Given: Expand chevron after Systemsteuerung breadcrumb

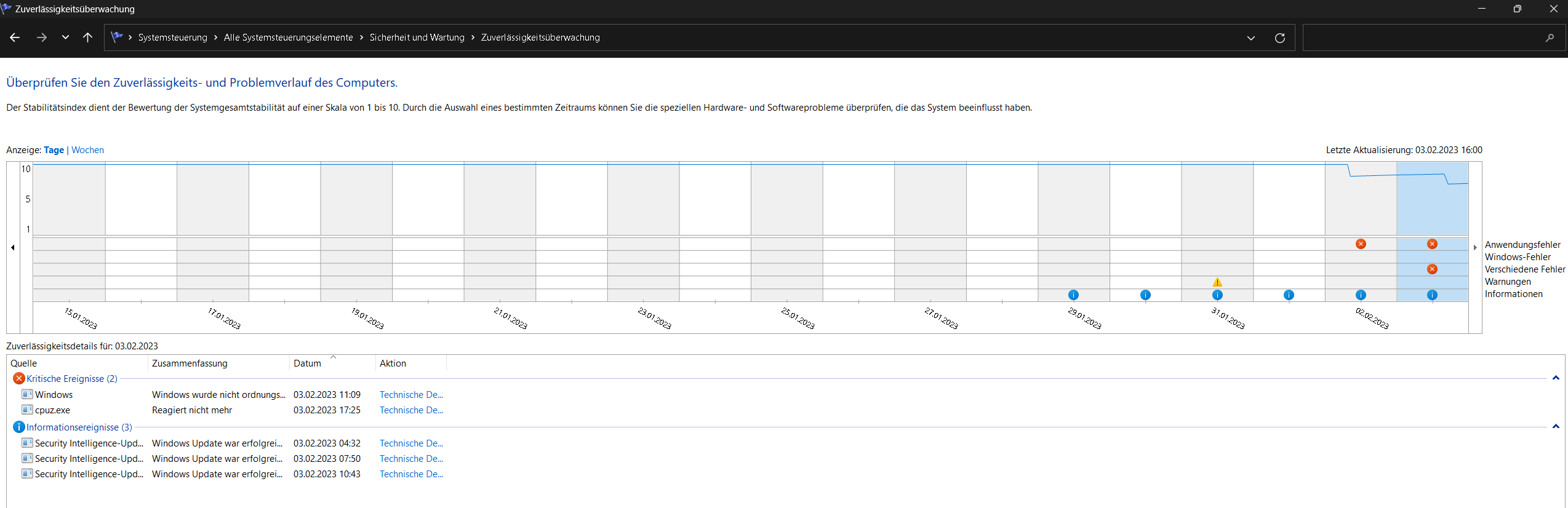Looking at the screenshot, I should click(x=216, y=38).
